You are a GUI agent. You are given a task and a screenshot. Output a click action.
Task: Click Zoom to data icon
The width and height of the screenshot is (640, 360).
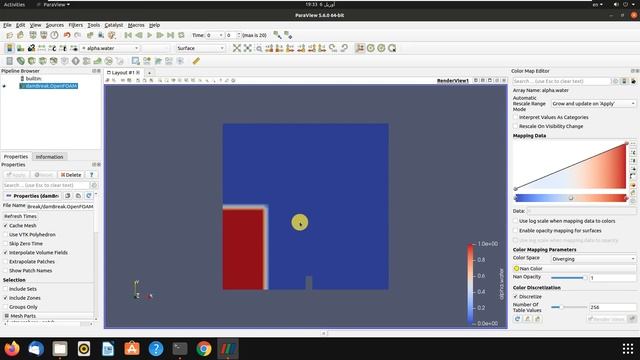pyautogui.click(x=248, y=48)
